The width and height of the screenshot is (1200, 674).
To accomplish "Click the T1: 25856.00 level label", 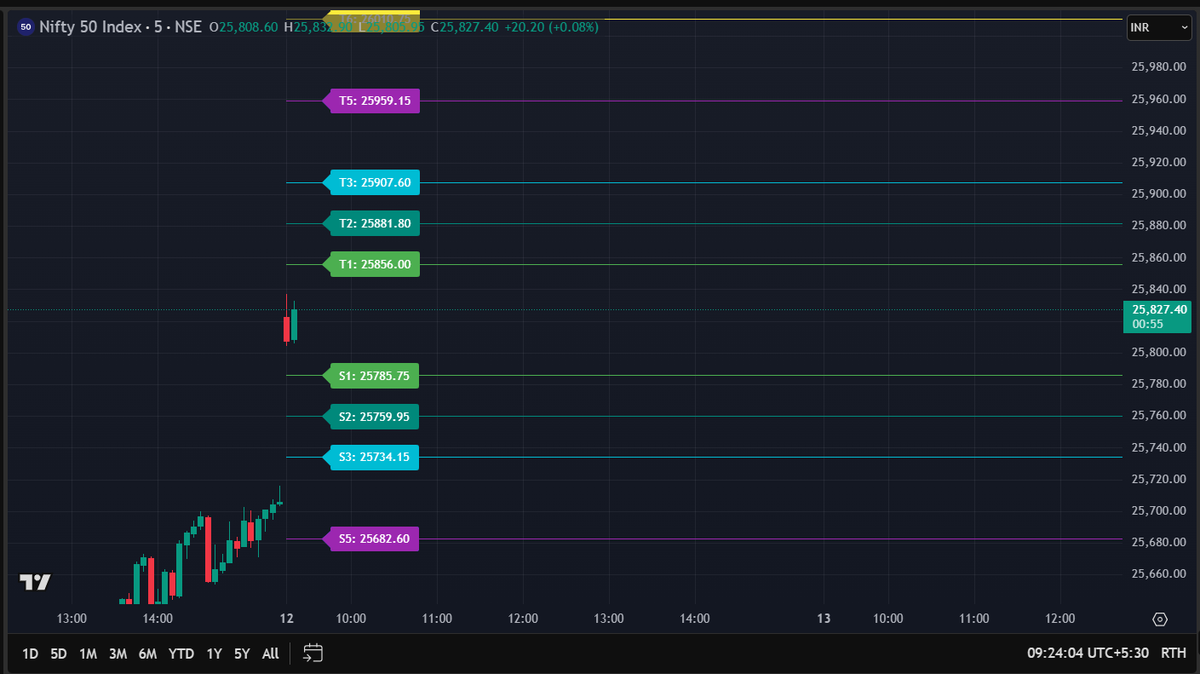I will (x=372, y=265).
